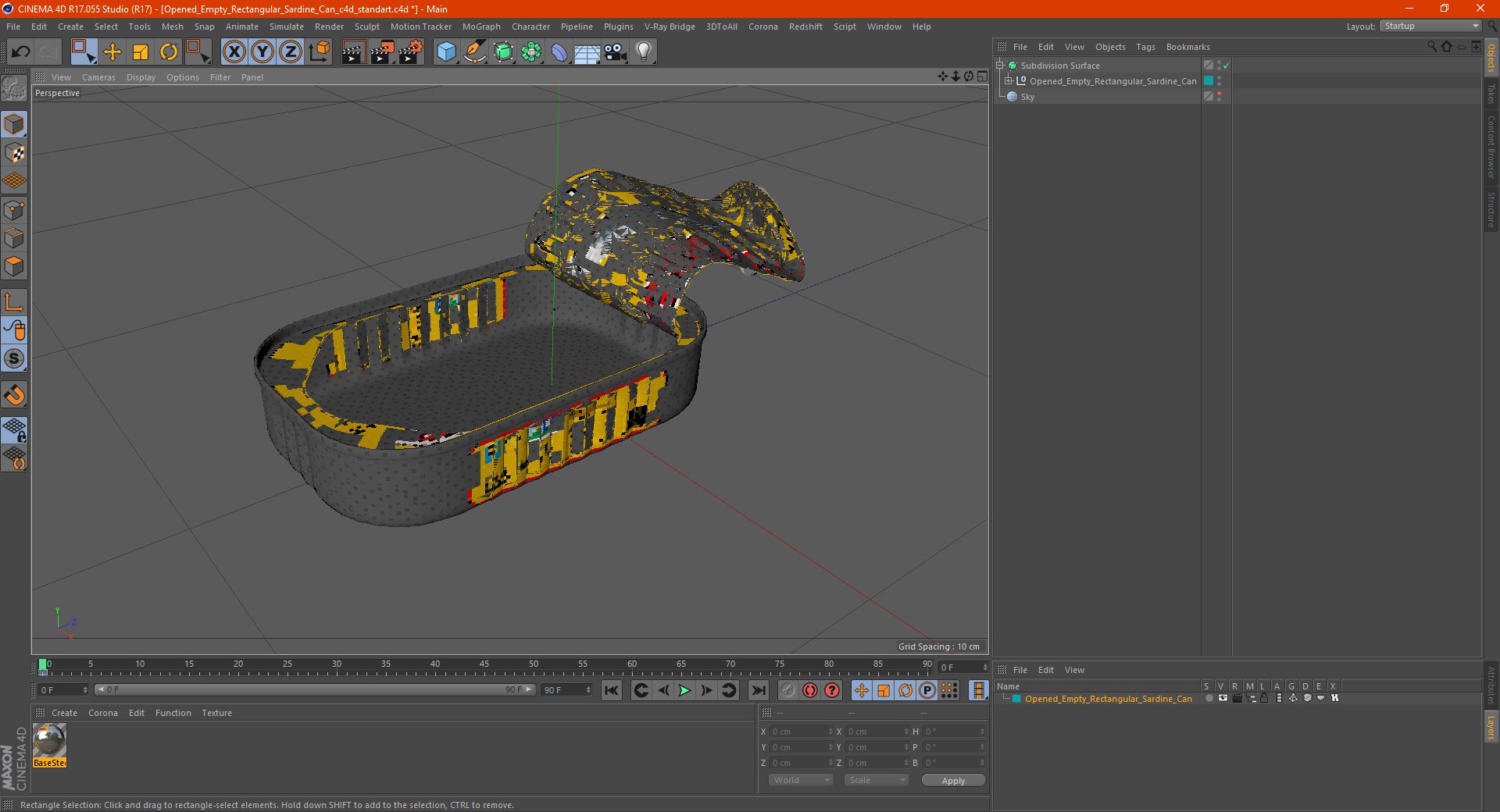
Task: Toggle Enable Snap (S) icon
Action: tap(15, 359)
